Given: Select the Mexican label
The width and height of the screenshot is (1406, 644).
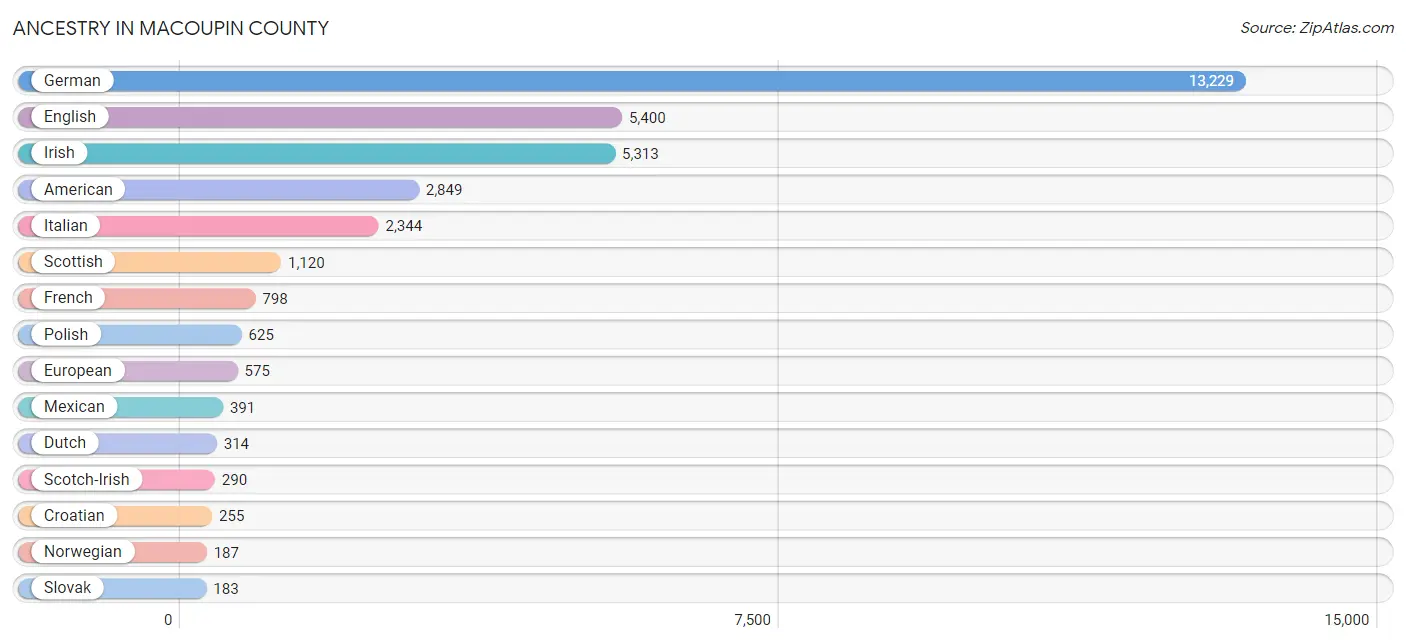Looking at the screenshot, I should tap(74, 407).
